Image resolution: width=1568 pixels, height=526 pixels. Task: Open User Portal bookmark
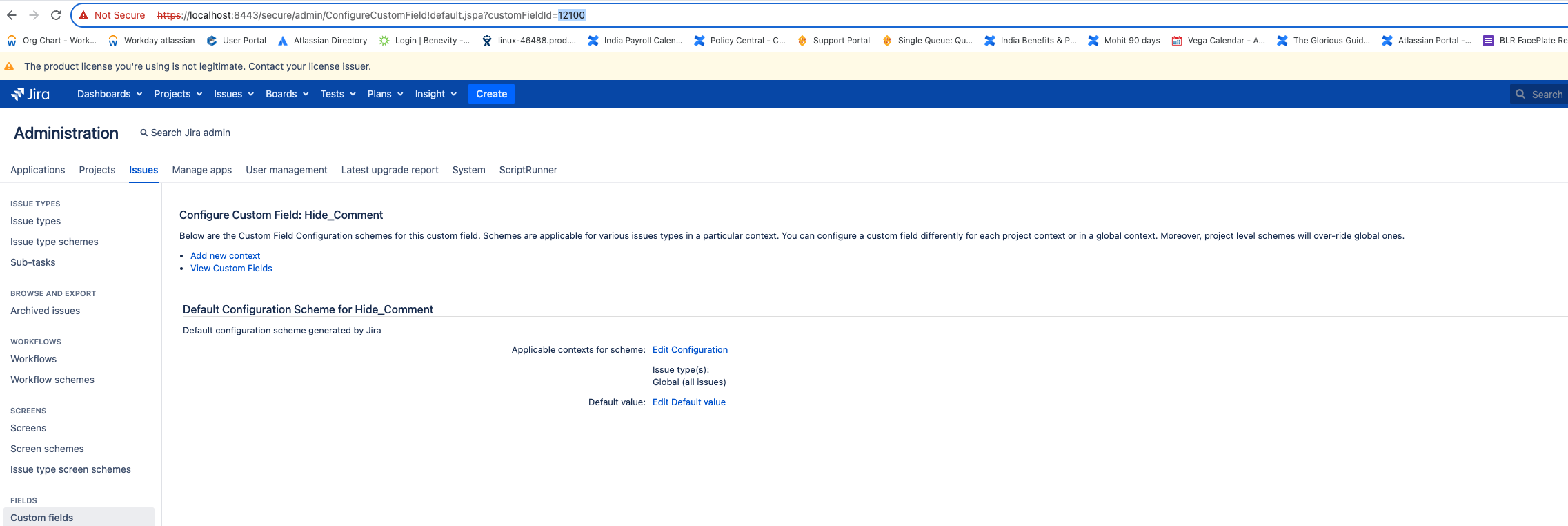coord(237,41)
